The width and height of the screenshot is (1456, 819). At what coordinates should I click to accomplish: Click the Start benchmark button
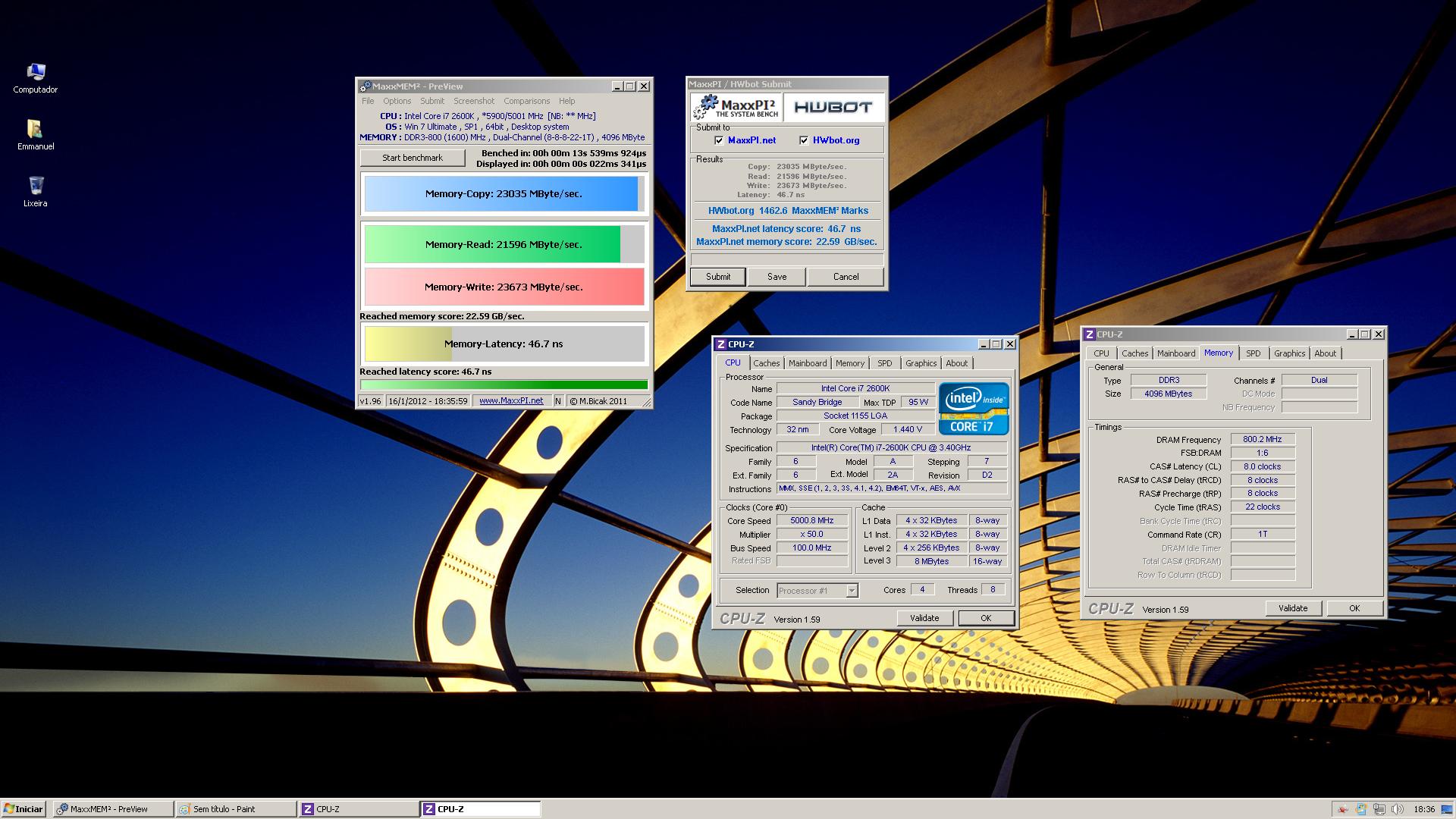click(x=413, y=158)
